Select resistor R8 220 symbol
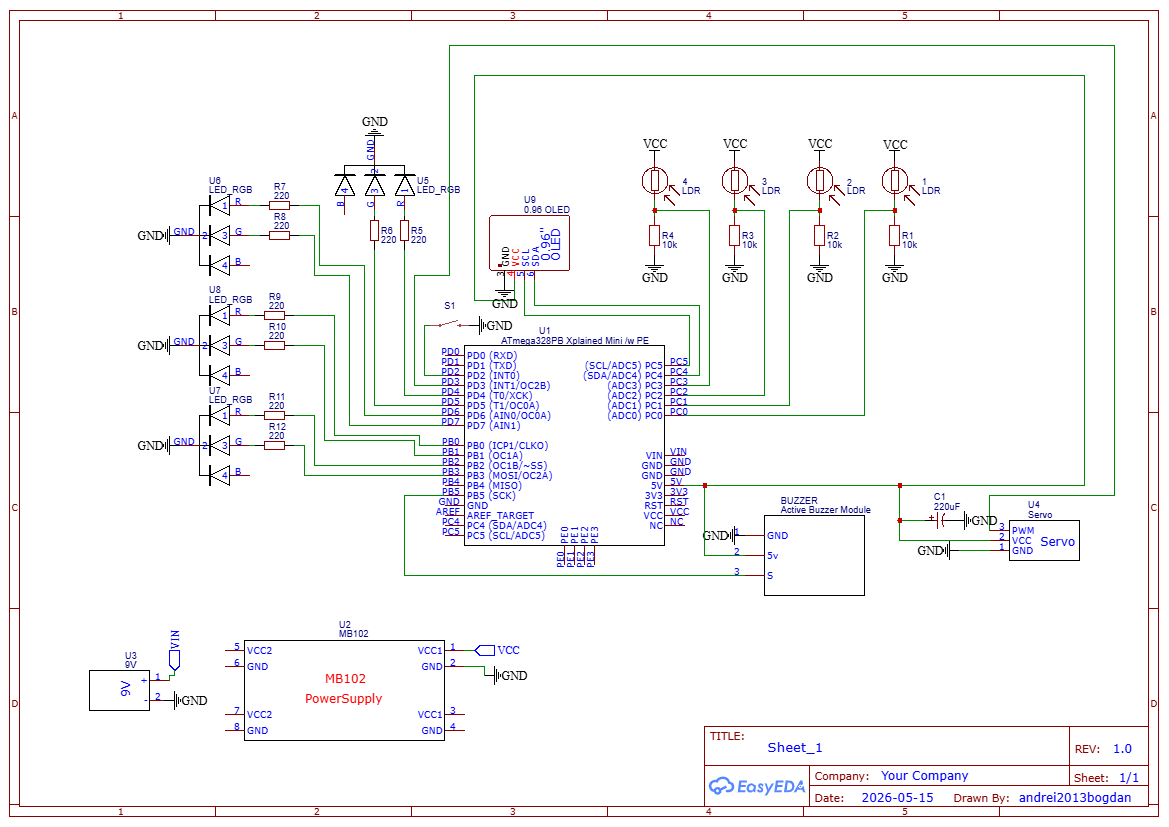 [x=280, y=235]
